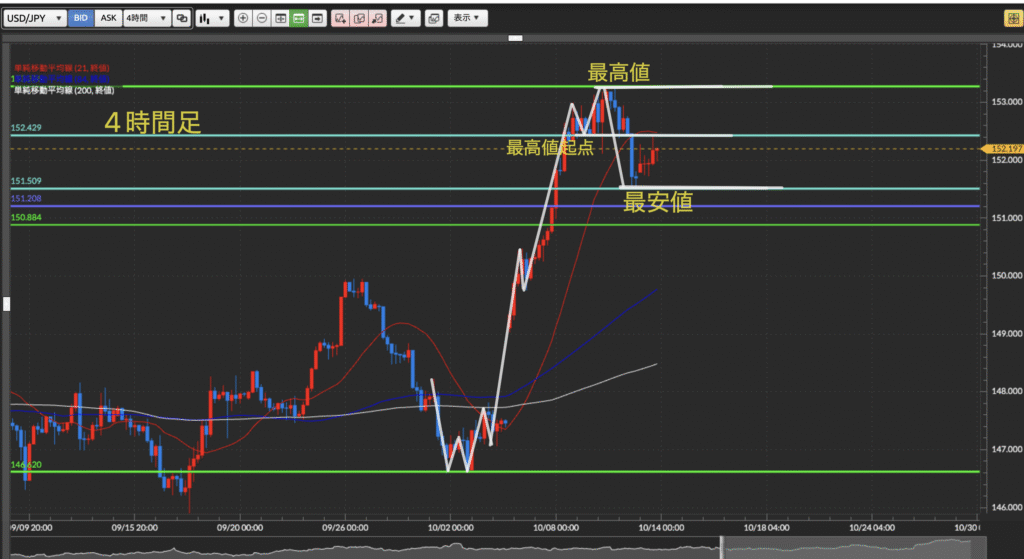The width and height of the screenshot is (1024, 559).
Task: Open the USD/JPY currency pair dropdown
Action: coord(36,18)
